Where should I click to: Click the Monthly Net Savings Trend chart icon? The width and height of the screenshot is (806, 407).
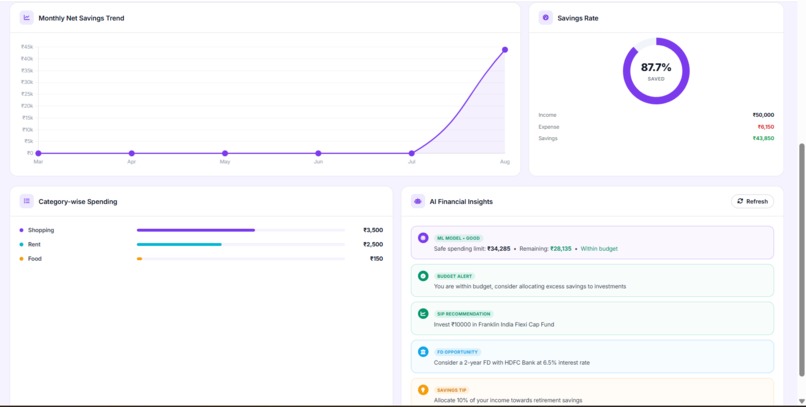coord(27,18)
